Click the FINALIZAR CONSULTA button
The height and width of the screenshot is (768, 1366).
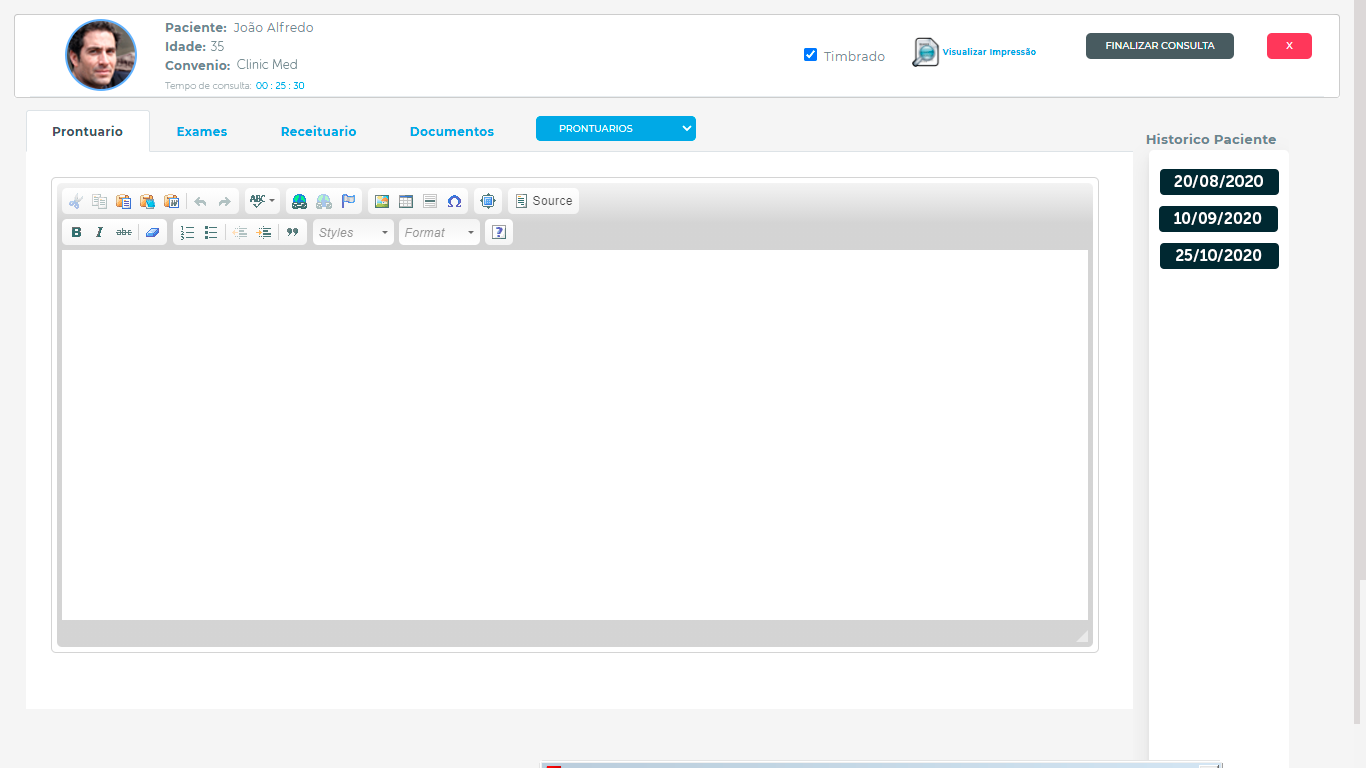click(x=1159, y=46)
